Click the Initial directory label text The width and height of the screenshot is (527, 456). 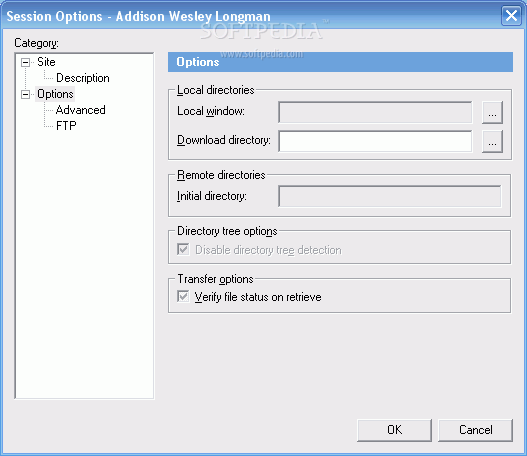pyautogui.click(x=212, y=196)
